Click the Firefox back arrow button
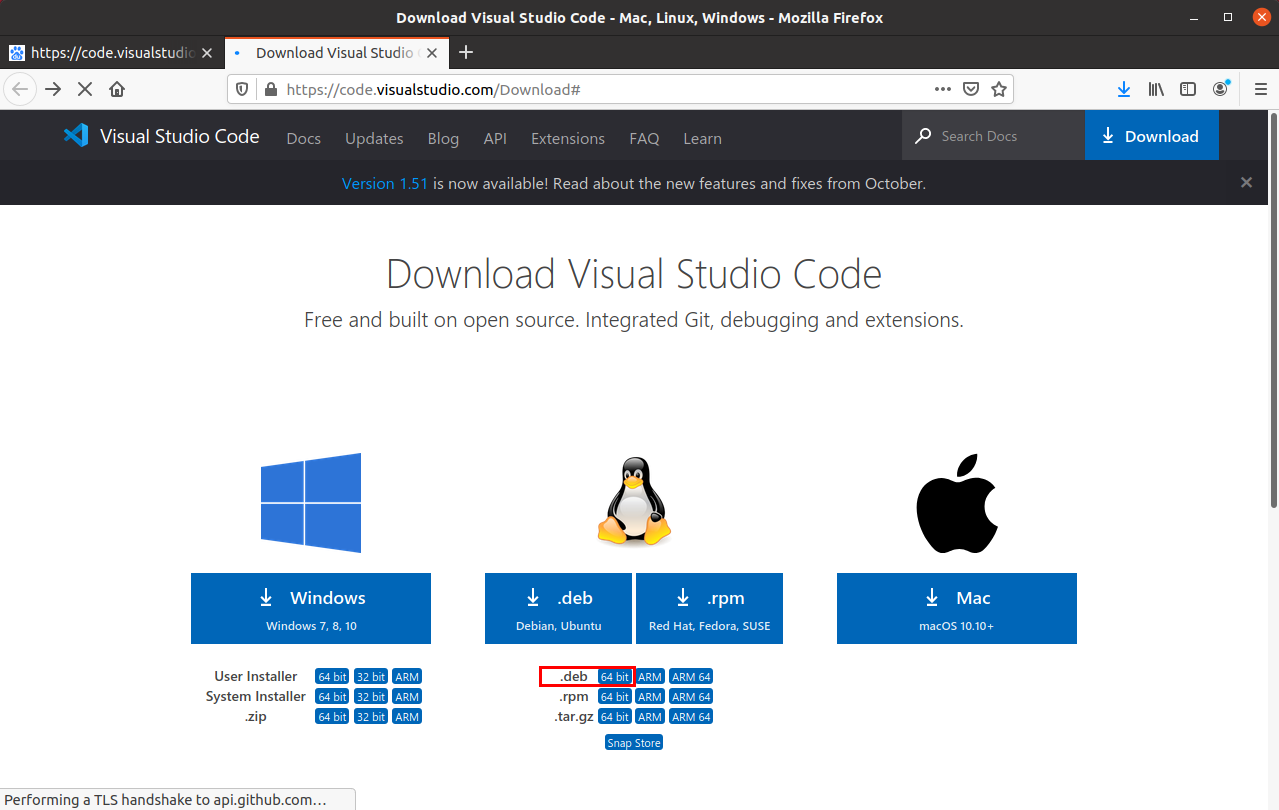1279x810 pixels. point(21,89)
